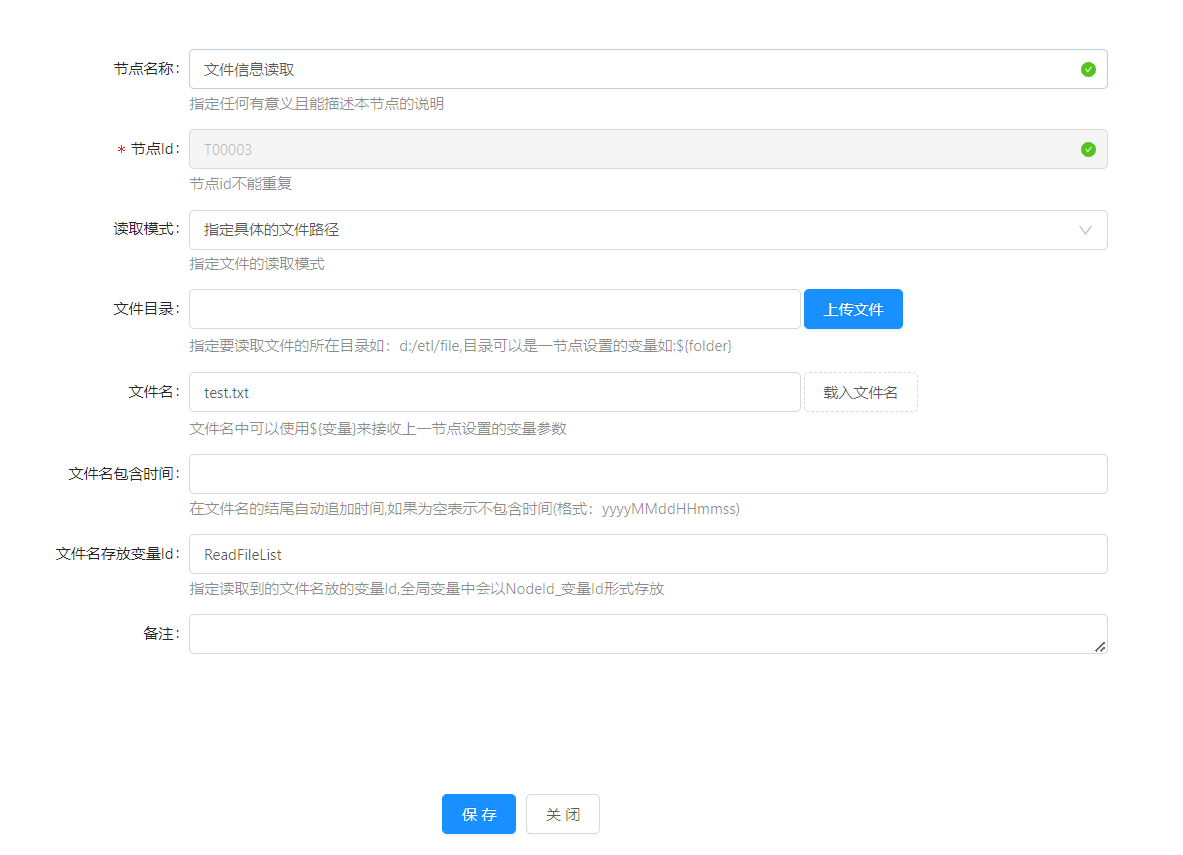Viewport: 1183px width, 855px height.
Task: Click the green checkmark in node name field
Action: pyautogui.click(x=1088, y=70)
